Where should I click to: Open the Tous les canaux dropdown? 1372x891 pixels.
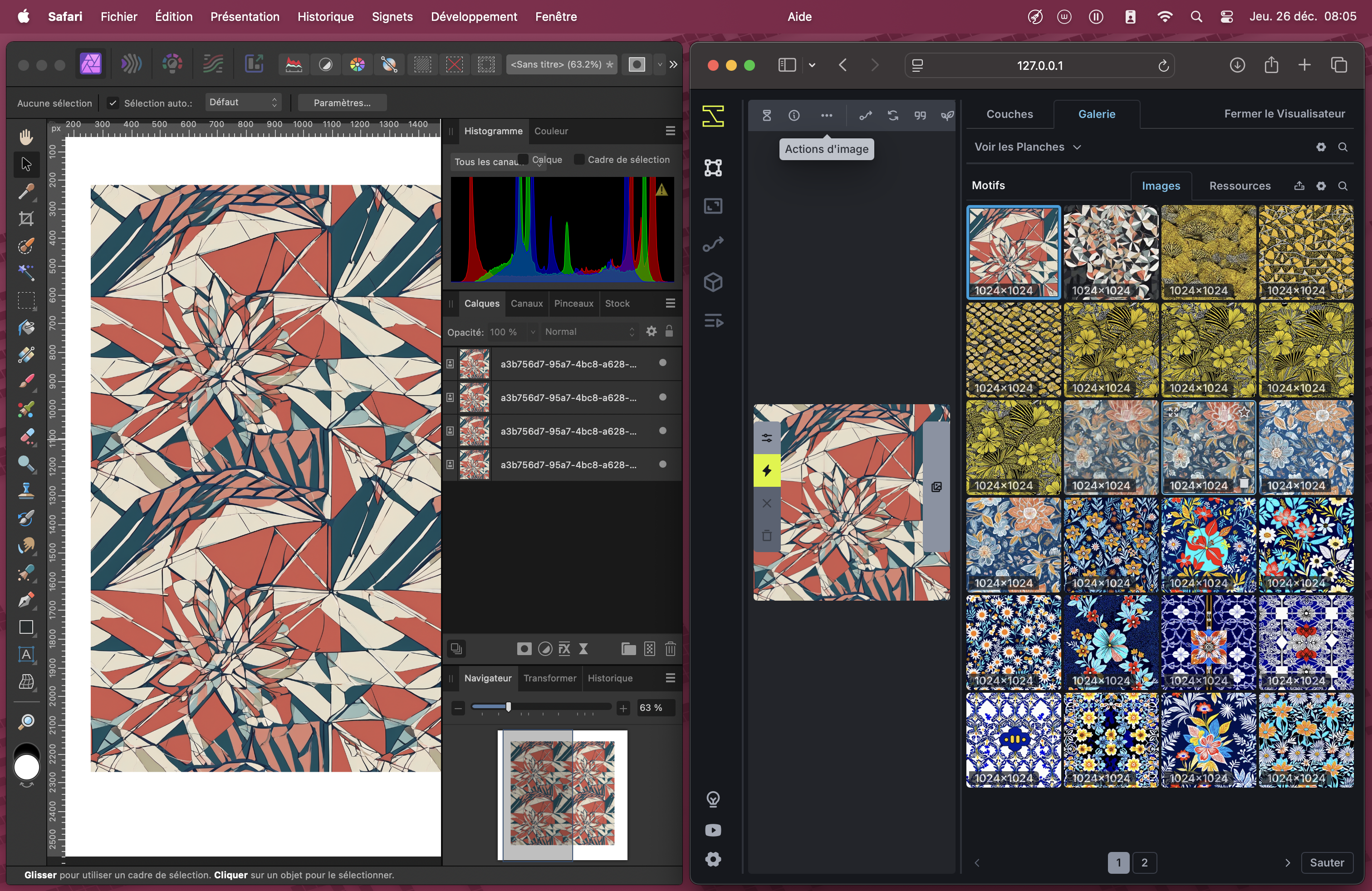click(498, 162)
